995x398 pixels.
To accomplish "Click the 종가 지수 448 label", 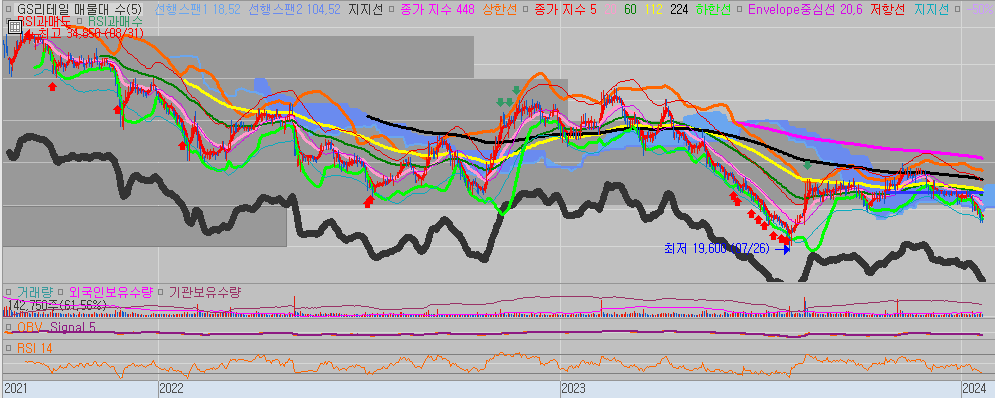I will [437, 9].
